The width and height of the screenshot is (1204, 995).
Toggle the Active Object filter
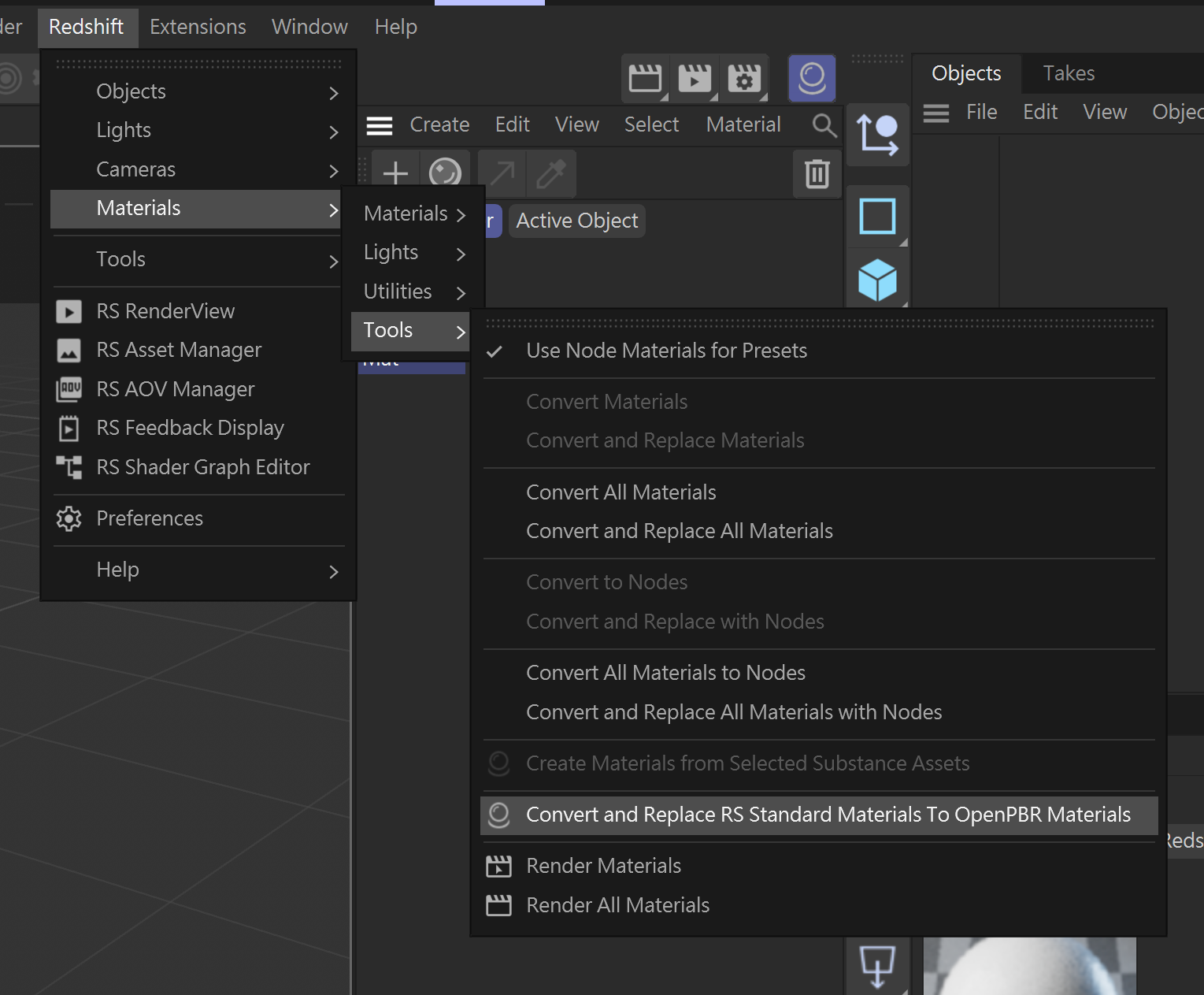tap(576, 221)
